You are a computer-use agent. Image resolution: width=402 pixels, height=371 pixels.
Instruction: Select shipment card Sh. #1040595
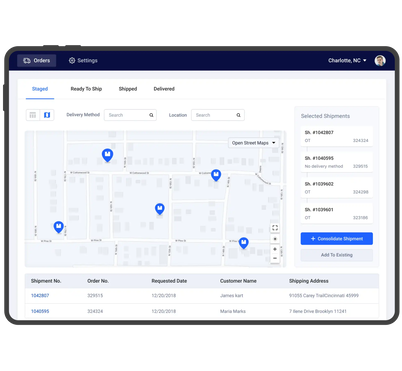pos(336,162)
